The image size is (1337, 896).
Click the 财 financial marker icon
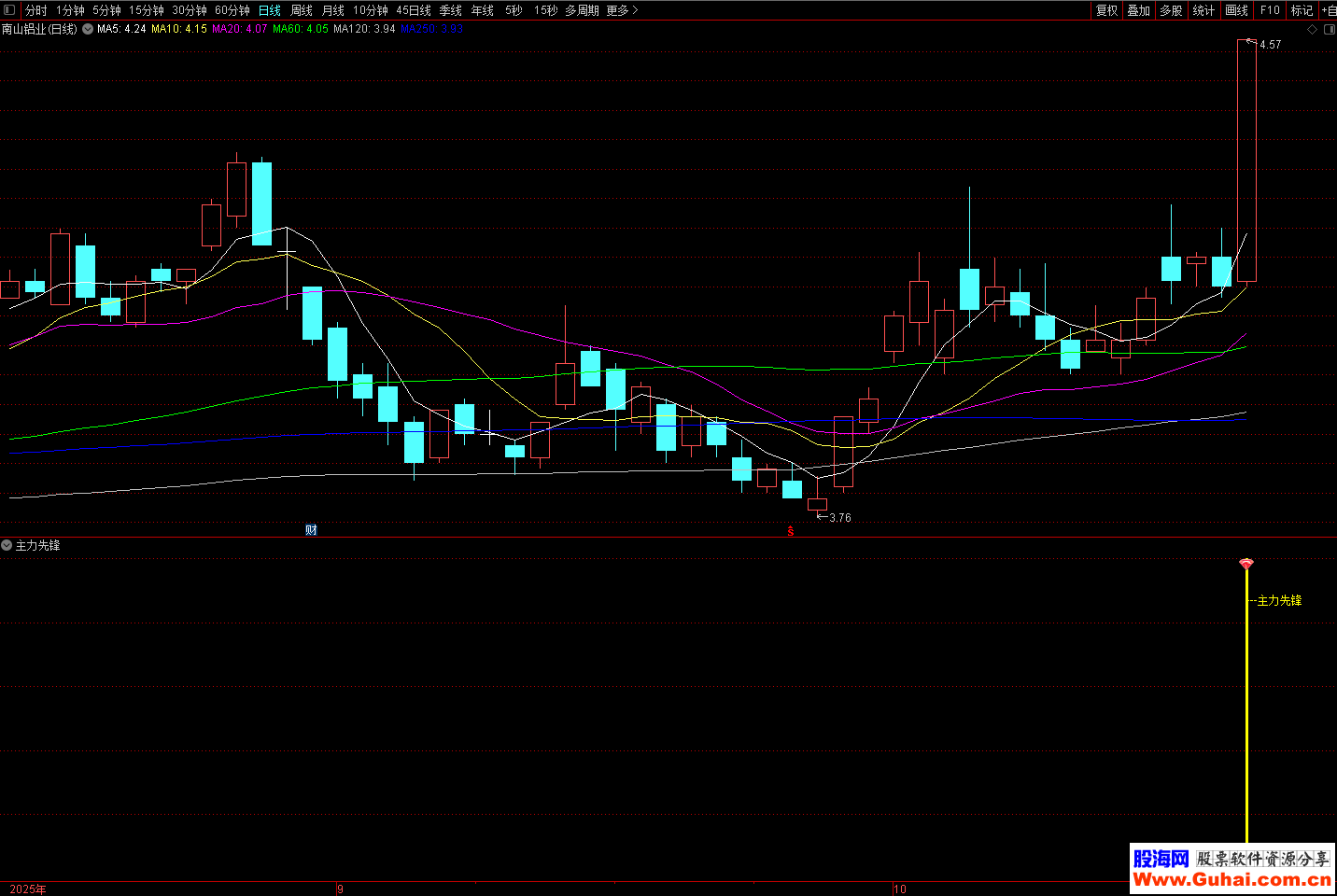click(311, 530)
